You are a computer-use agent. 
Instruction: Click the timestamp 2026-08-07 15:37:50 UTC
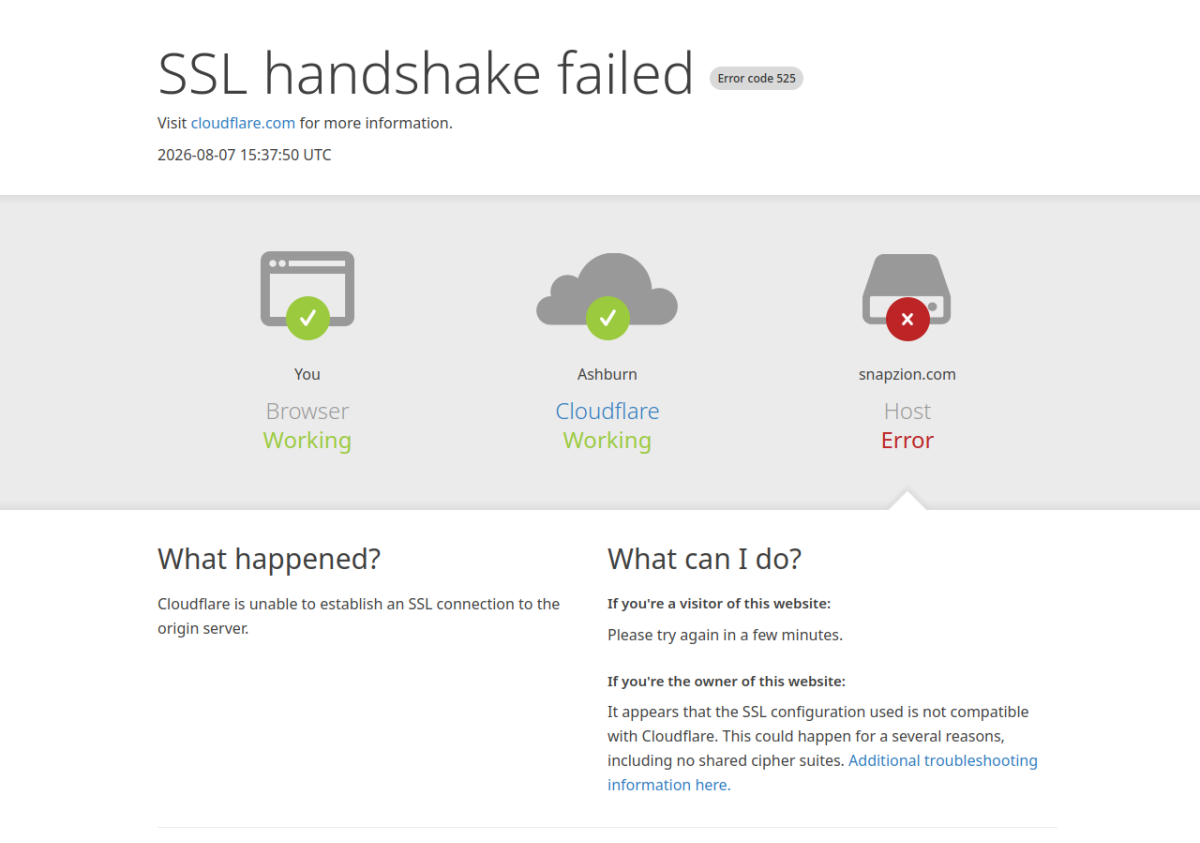coord(244,155)
